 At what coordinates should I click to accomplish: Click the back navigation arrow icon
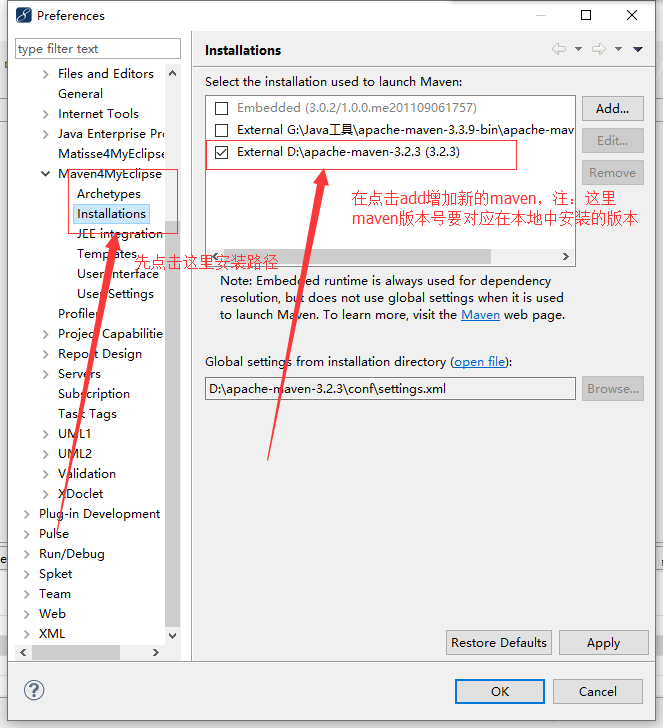coord(559,49)
